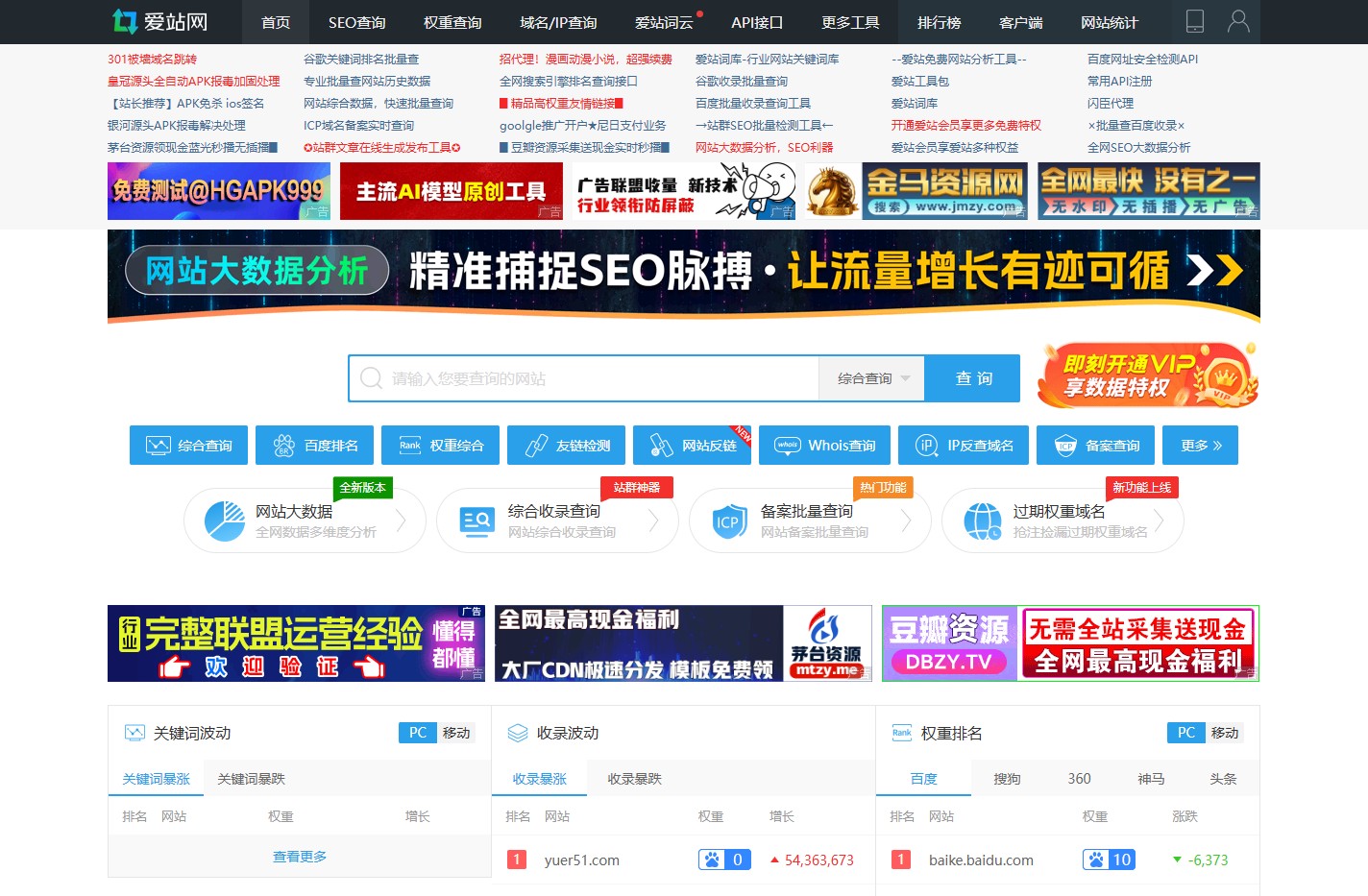
Task: Click the 网站反链 icon
Action: (662, 446)
